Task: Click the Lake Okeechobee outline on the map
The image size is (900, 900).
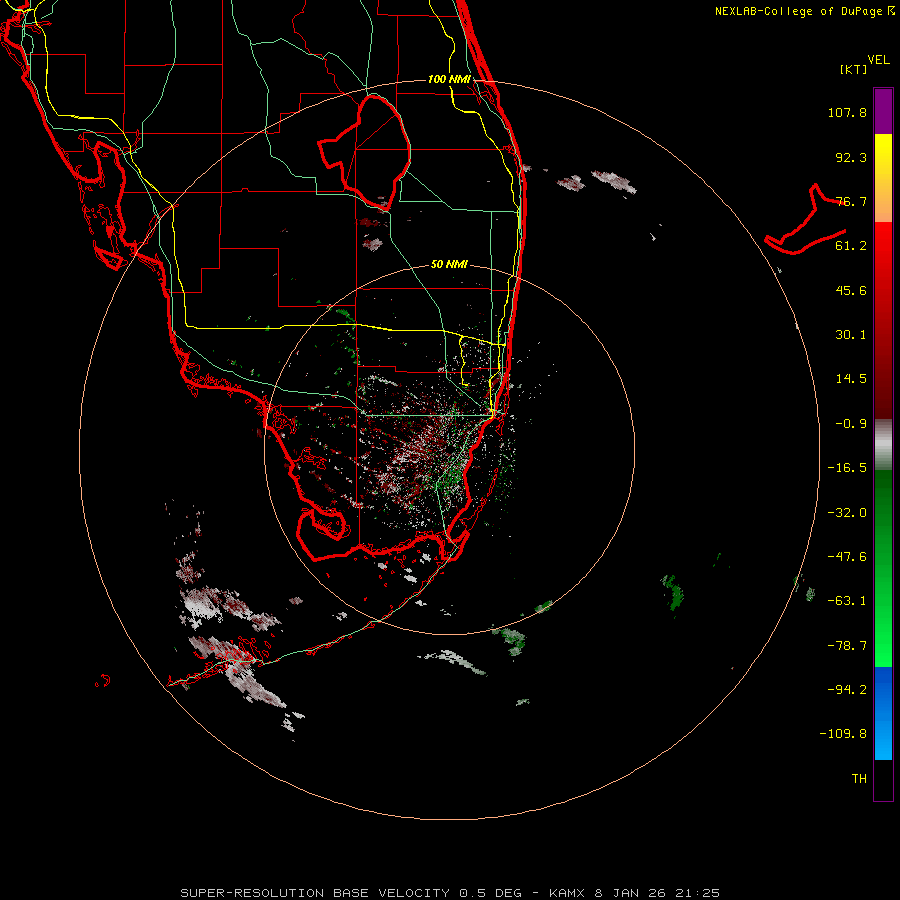Action: point(365,153)
